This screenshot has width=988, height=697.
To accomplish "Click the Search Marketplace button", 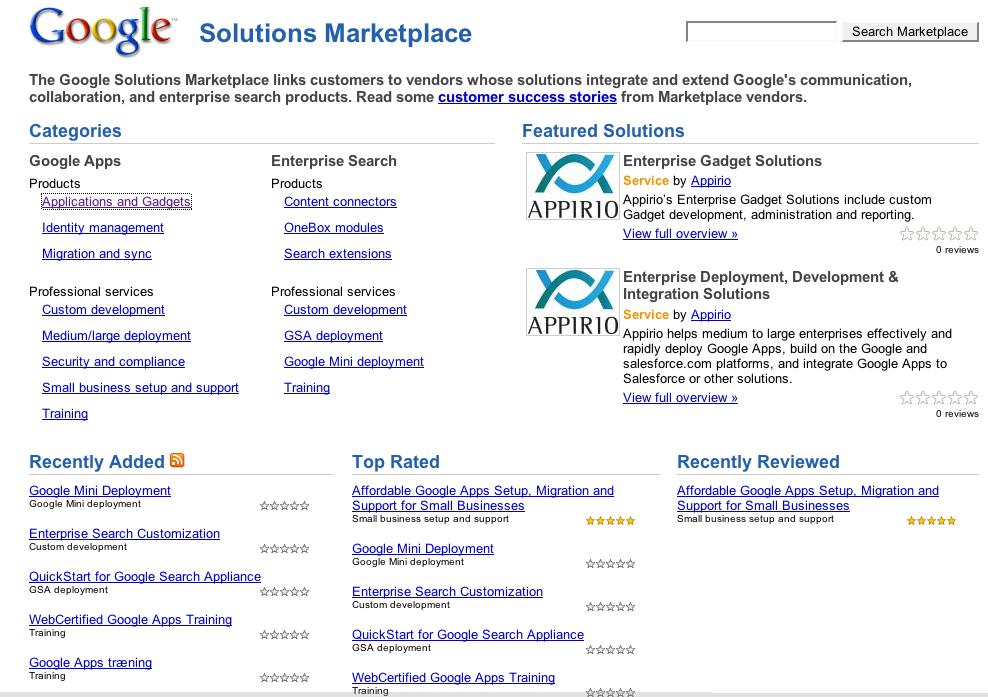I will pyautogui.click(x=910, y=32).
